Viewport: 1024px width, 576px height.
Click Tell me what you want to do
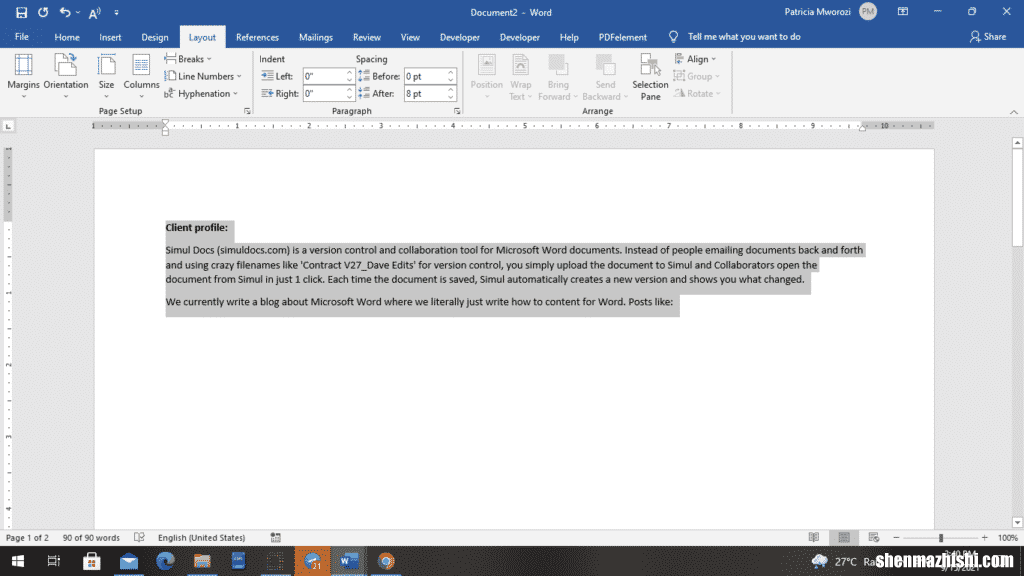[744, 37]
